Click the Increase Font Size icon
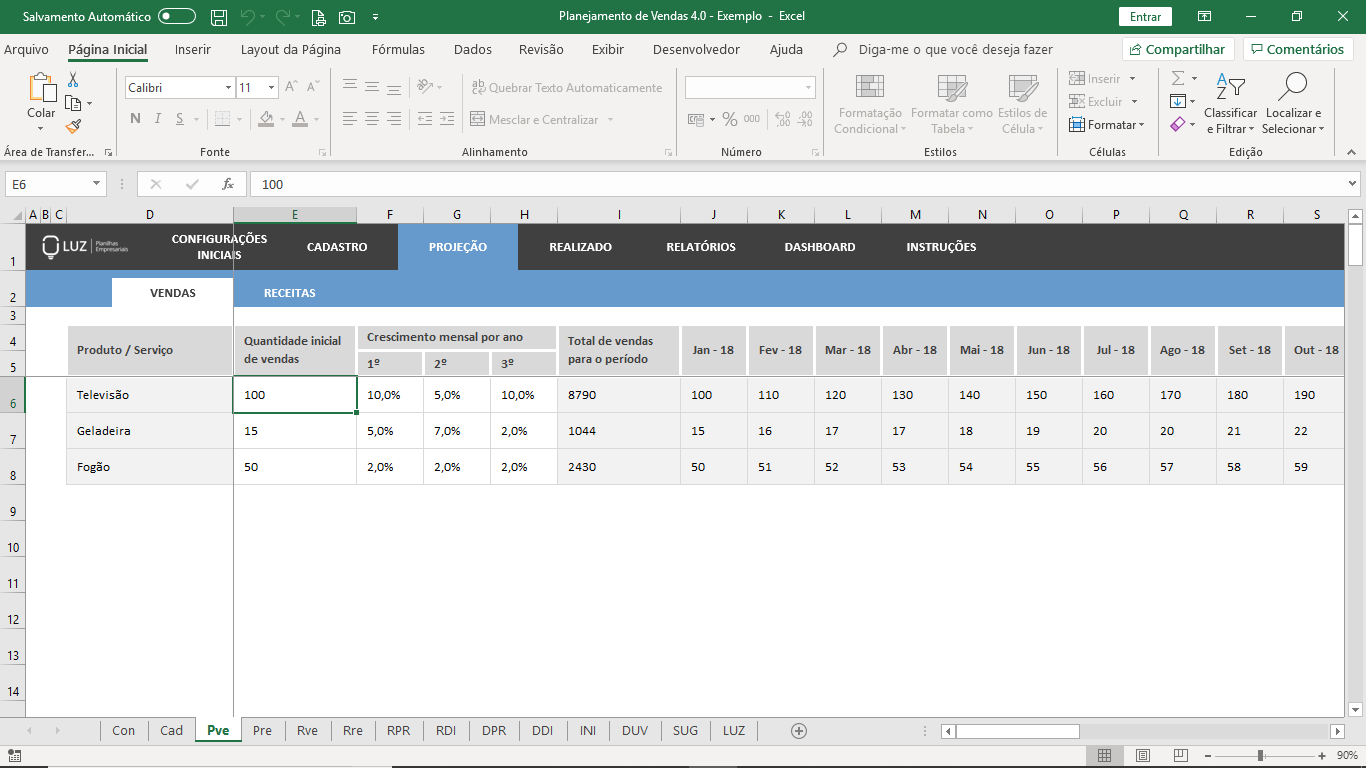1366x768 pixels. 291,88
